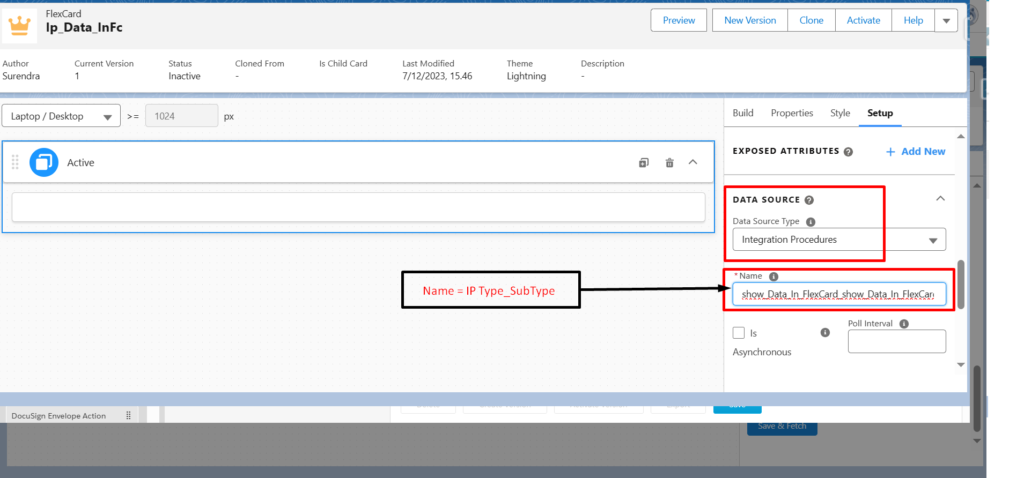Open Data Source help icon
Screen dimensions: 1024x478
(x=809, y=200)
